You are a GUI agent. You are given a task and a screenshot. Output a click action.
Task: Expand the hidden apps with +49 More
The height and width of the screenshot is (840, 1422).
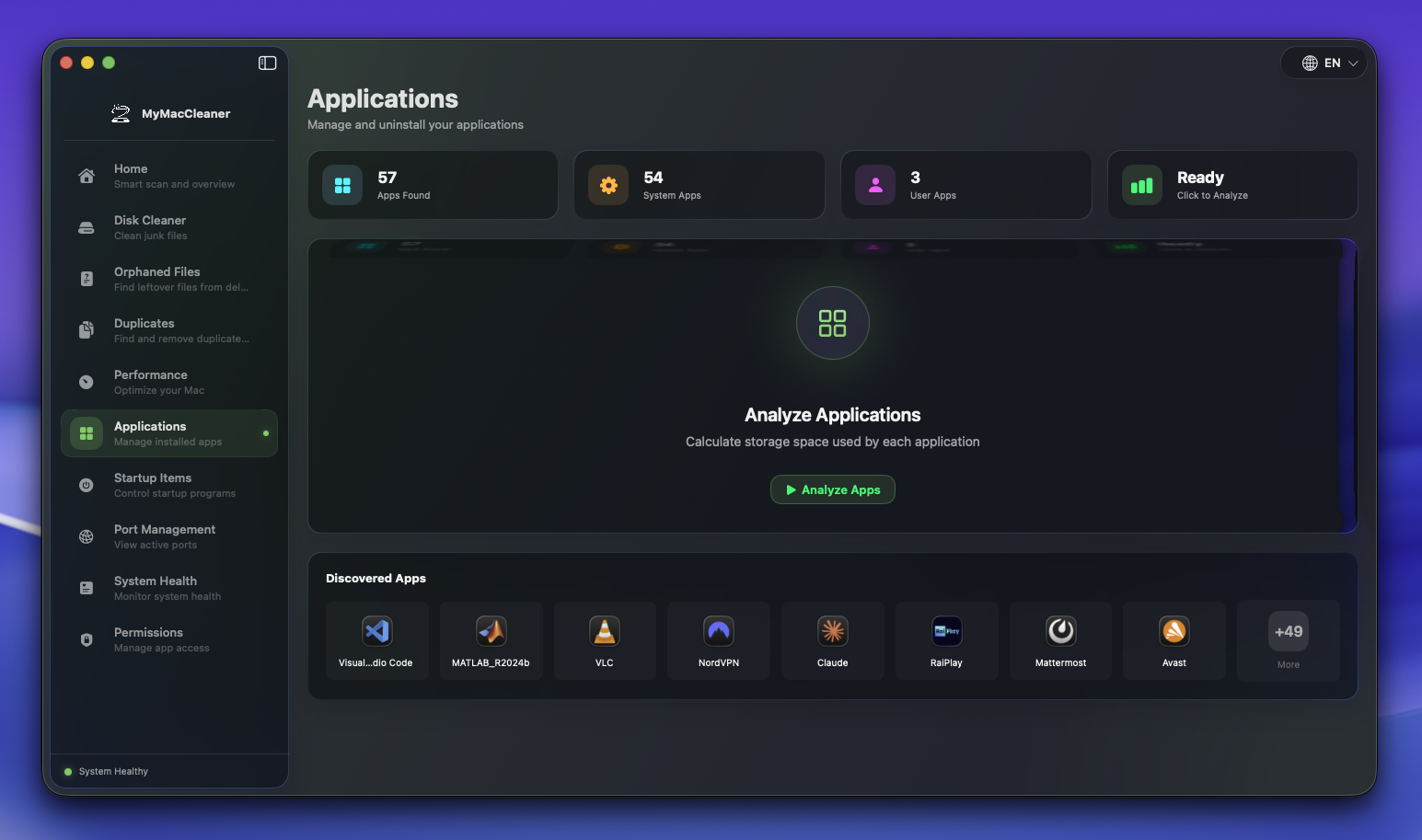[1288, 640]
